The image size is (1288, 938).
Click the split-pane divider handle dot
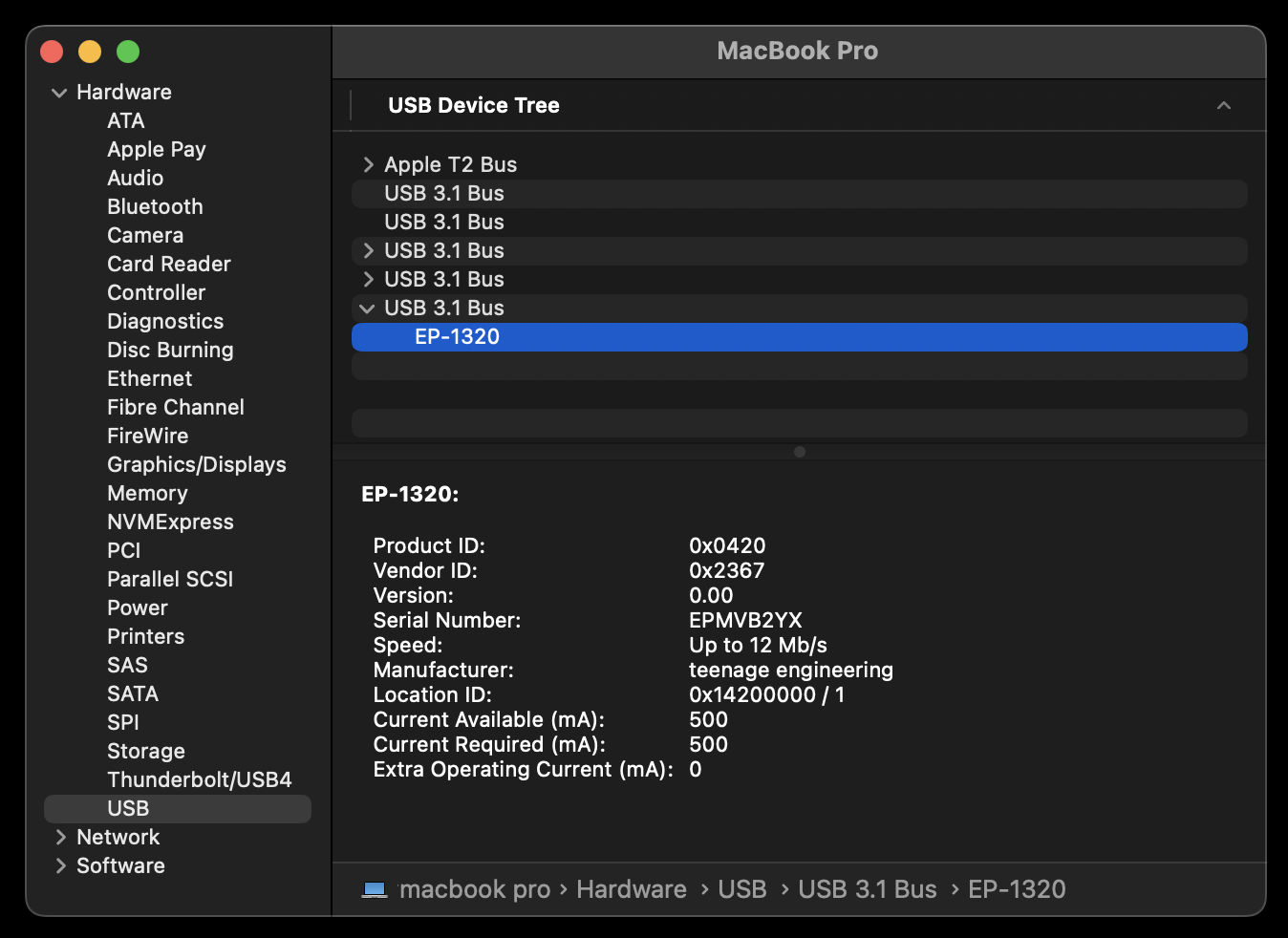[x=800, y=452]
